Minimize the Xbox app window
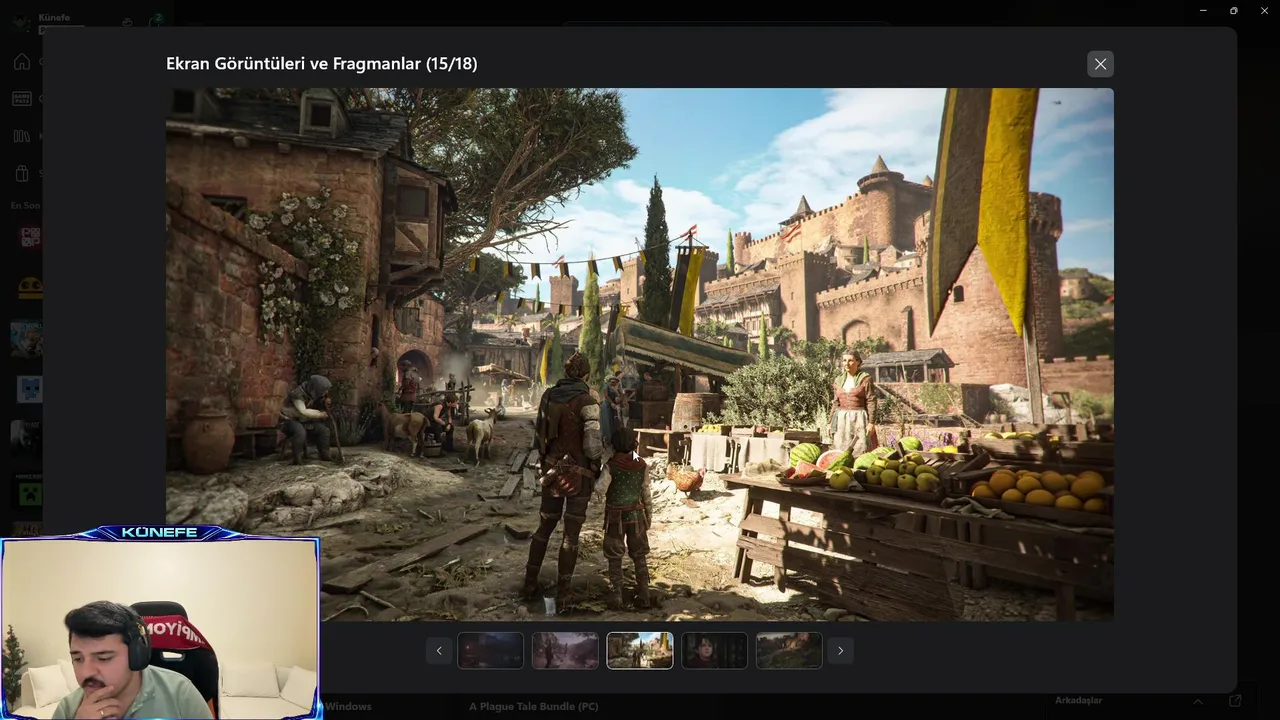Screen dimensions: 1280x720 tap(1202, 10)
